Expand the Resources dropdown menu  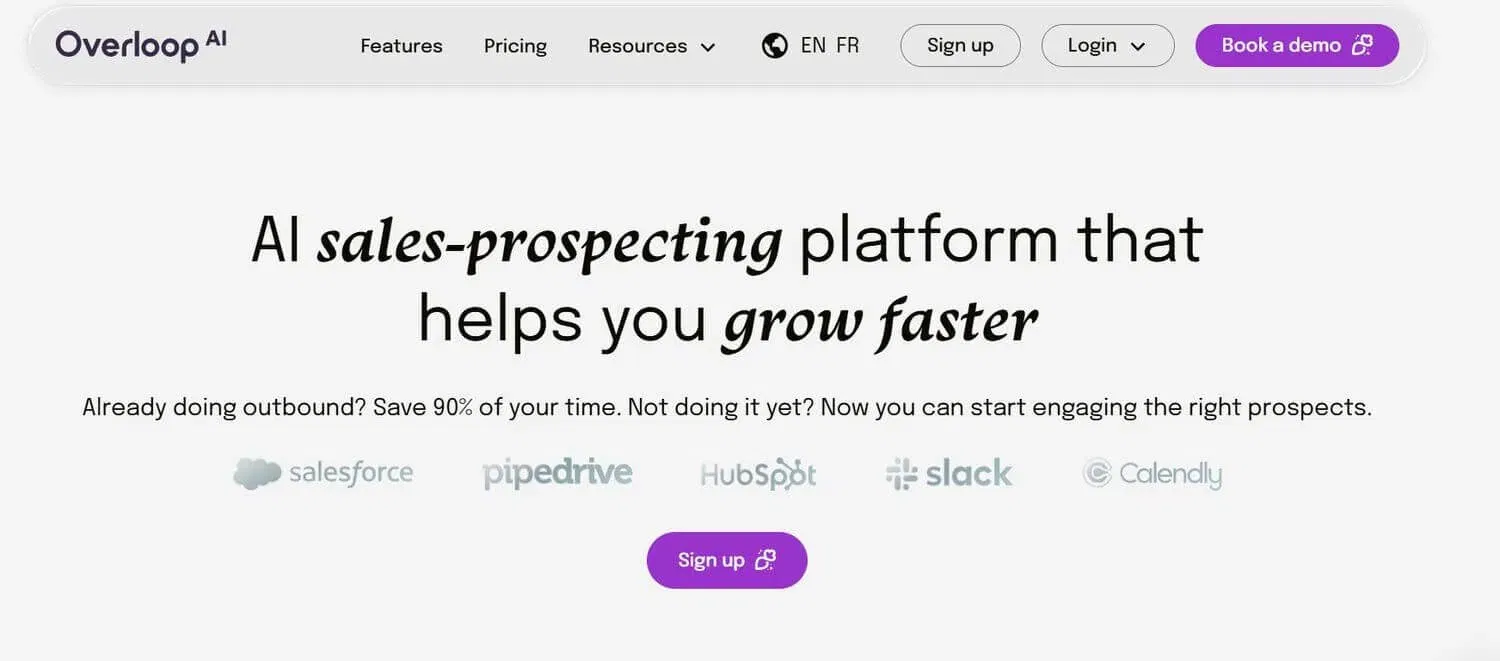coord(651,46)
